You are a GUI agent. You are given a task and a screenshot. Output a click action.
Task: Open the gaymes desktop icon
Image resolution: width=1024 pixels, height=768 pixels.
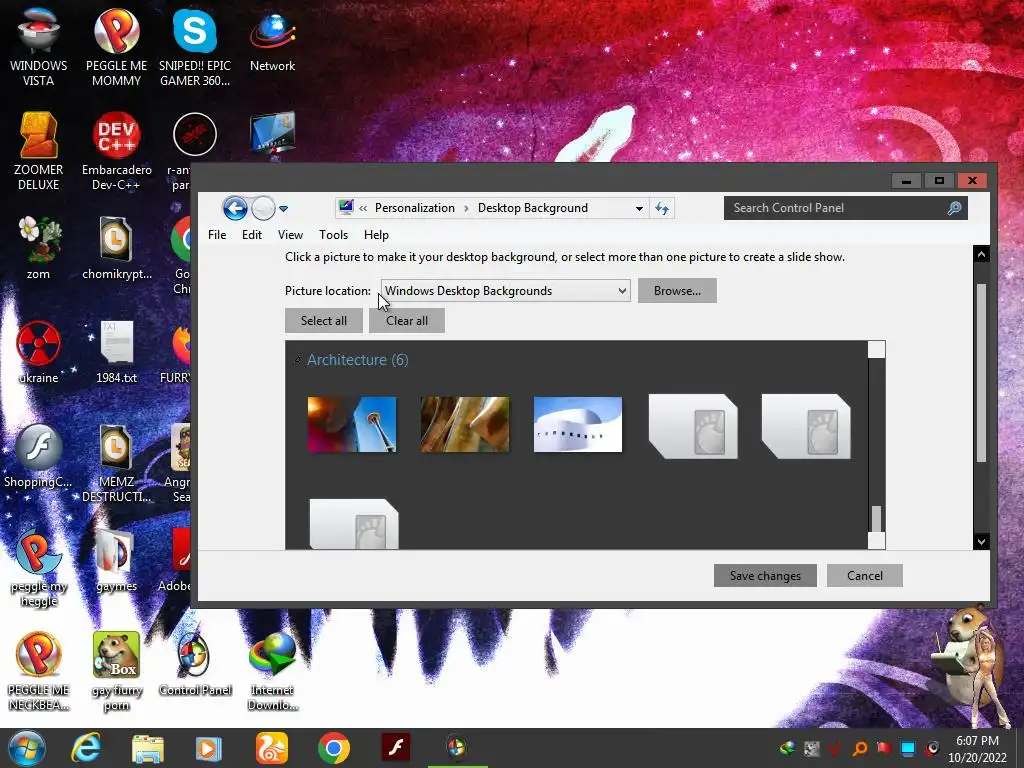pos(116,560)
